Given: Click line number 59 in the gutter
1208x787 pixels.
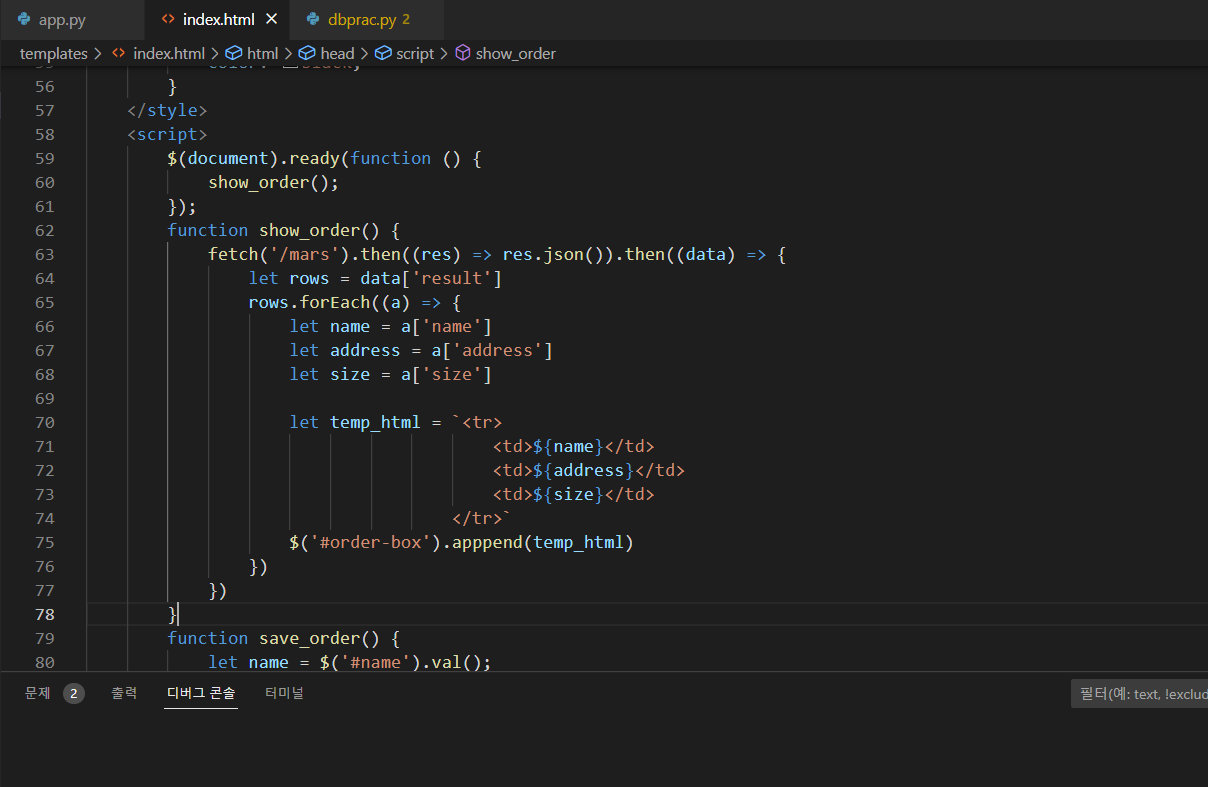Looking at the screenshot, I should (44, 158).
